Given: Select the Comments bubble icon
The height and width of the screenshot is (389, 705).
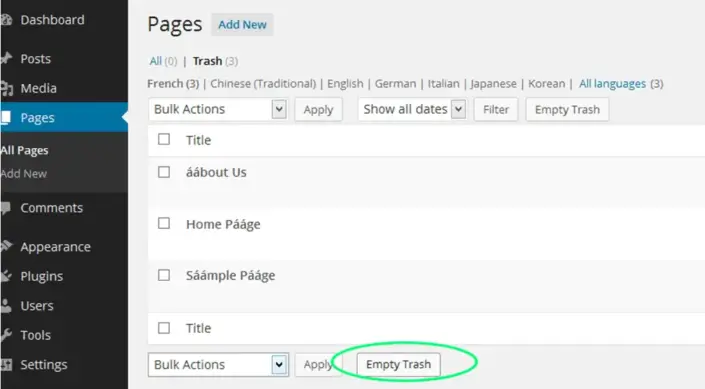Looking at the screenshot, I should pyautogui.click(x=5, y=208).
